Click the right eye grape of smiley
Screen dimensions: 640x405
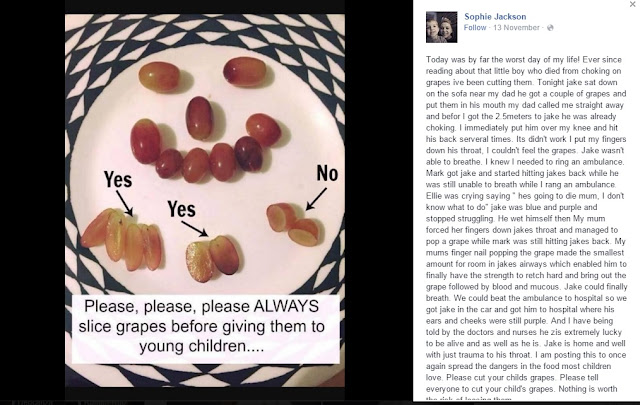tap(245, 71)
